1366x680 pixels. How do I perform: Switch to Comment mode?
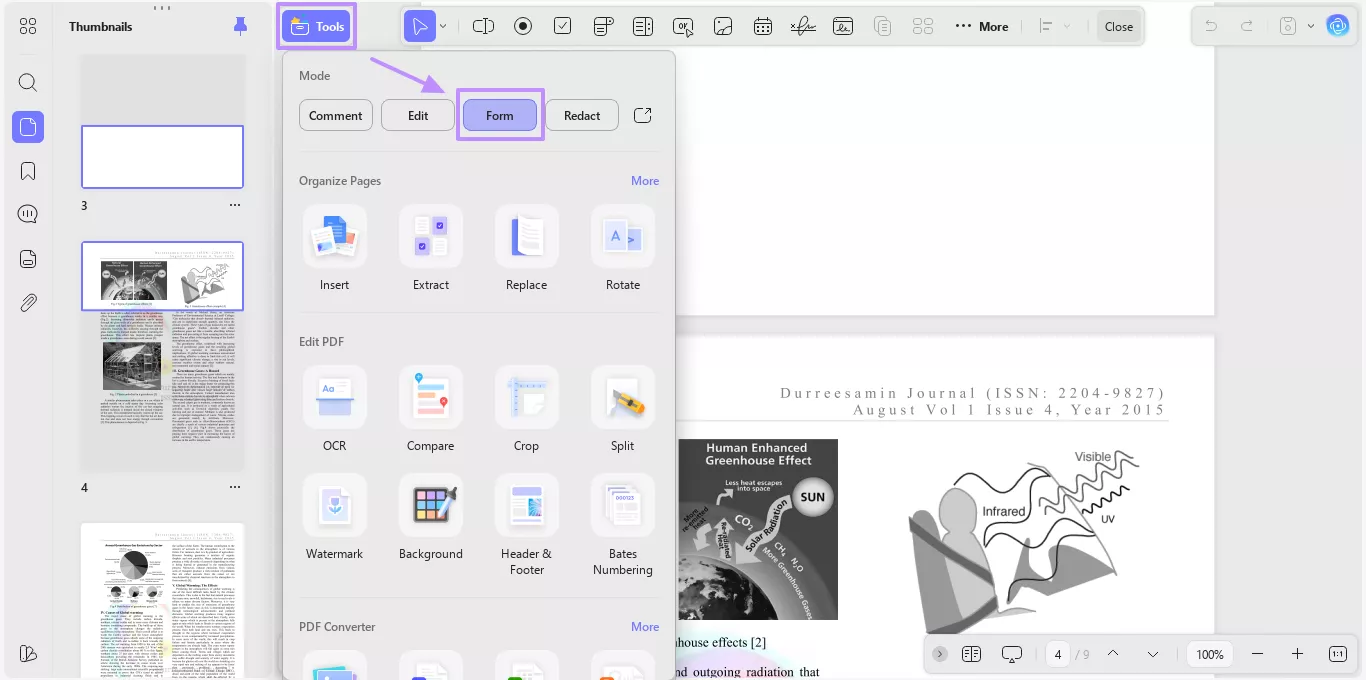[x=335, y=115]
